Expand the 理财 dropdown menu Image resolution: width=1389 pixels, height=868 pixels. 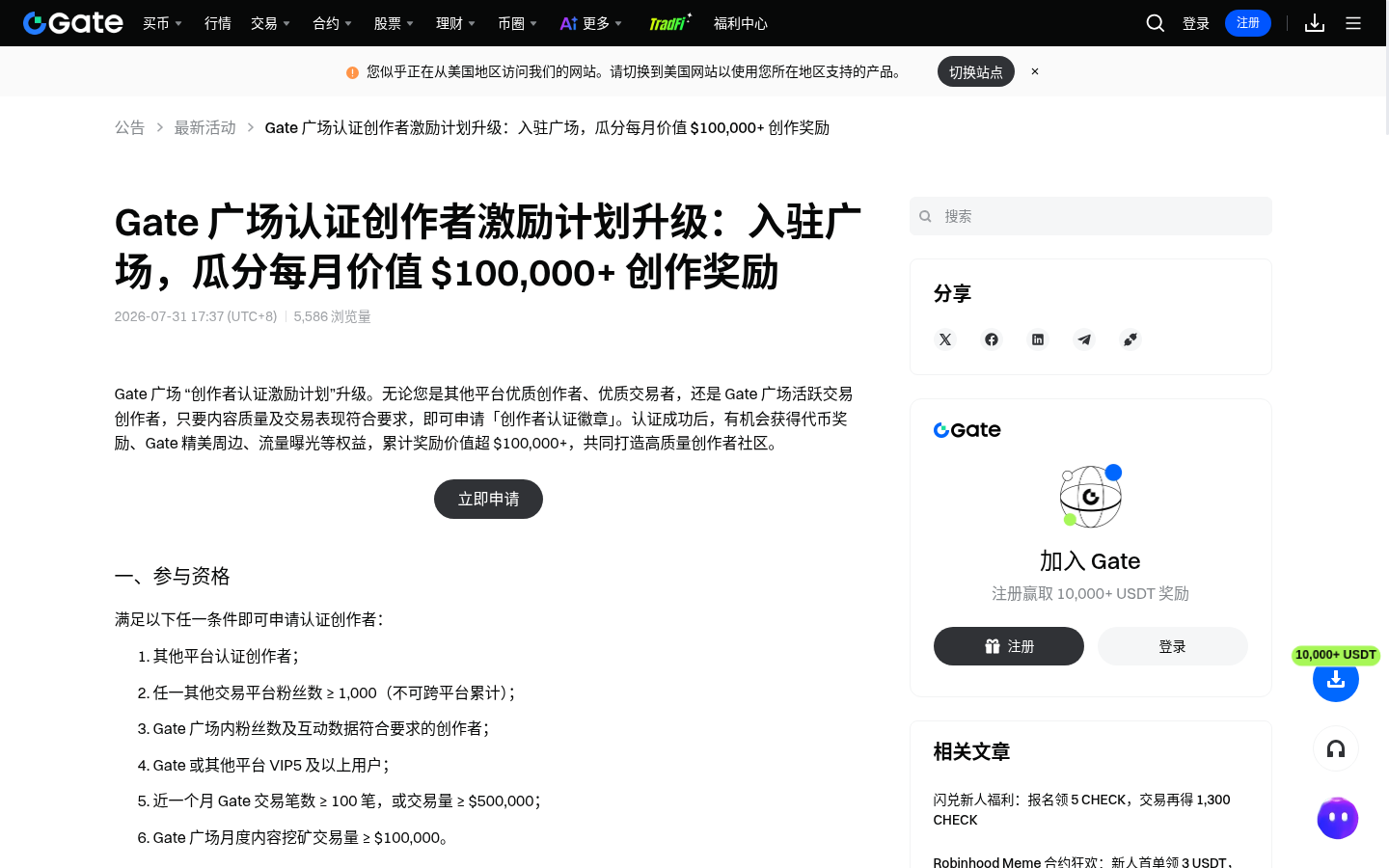pos(455,23)
